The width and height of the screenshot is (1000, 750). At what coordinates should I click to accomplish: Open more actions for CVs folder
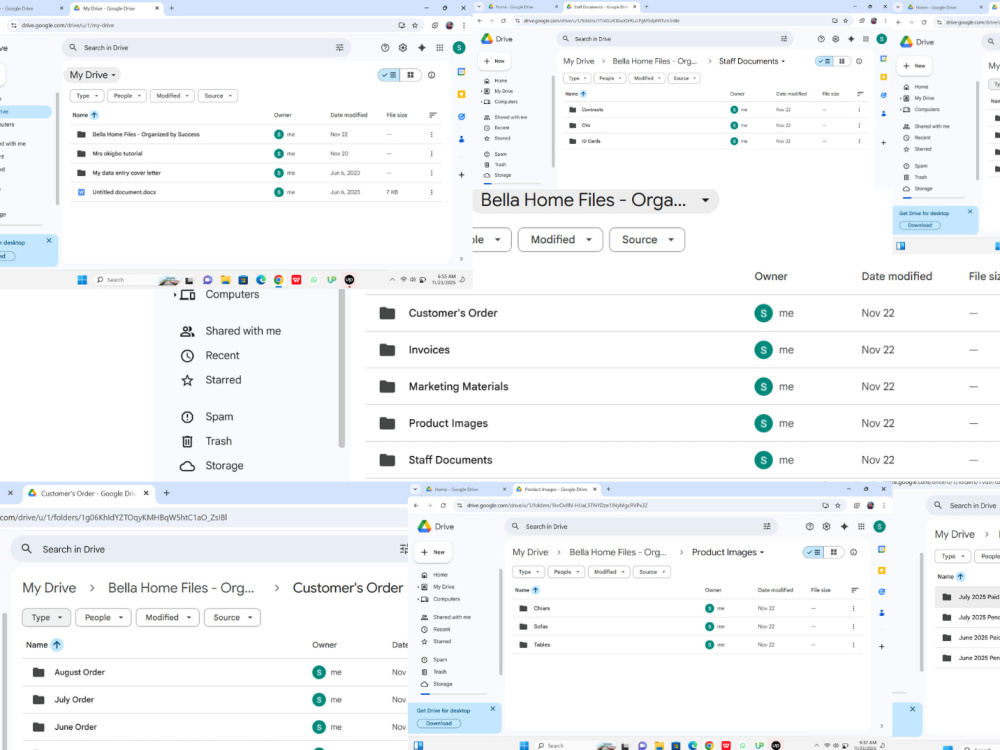click(859, 126)
